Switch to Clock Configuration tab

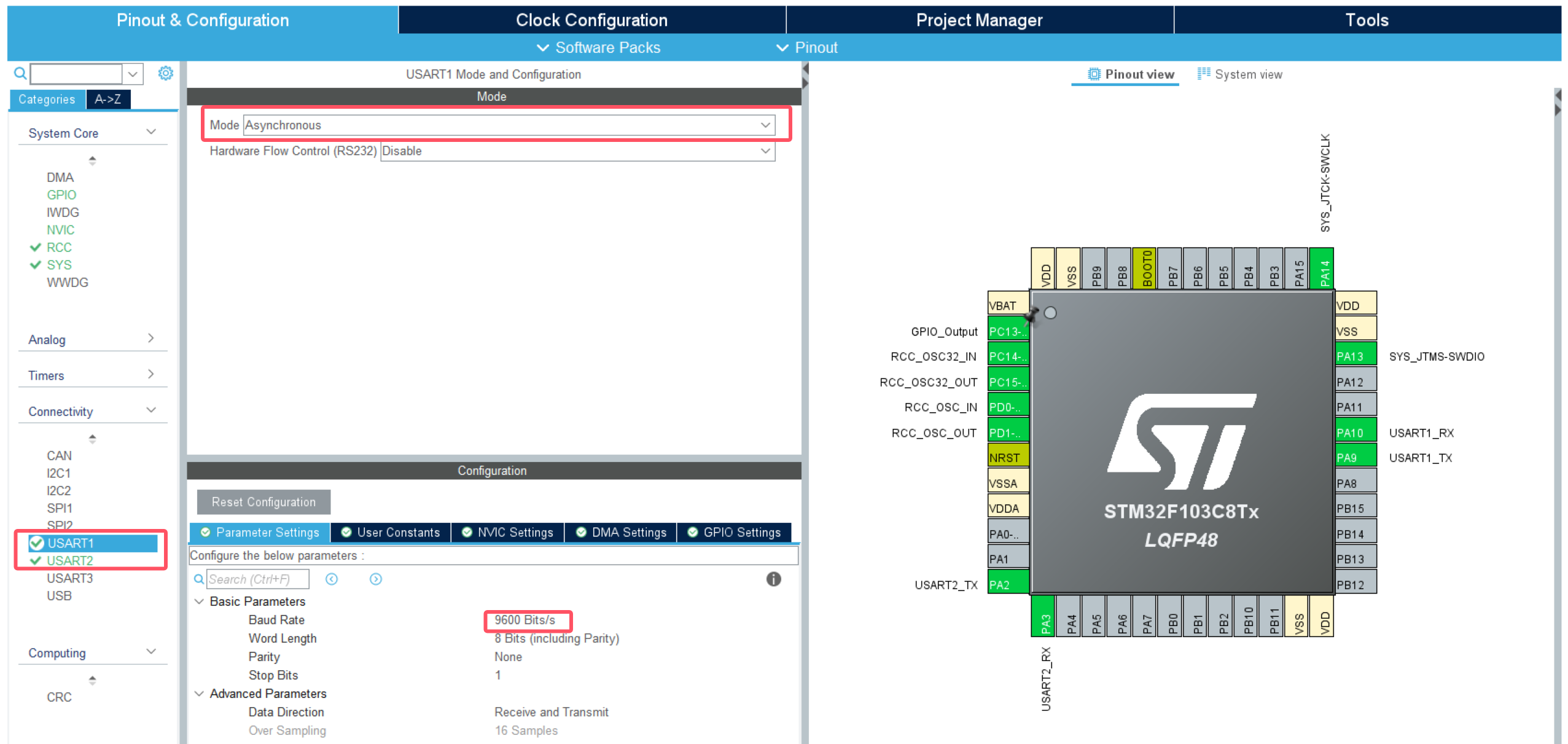tap(591, 20)
